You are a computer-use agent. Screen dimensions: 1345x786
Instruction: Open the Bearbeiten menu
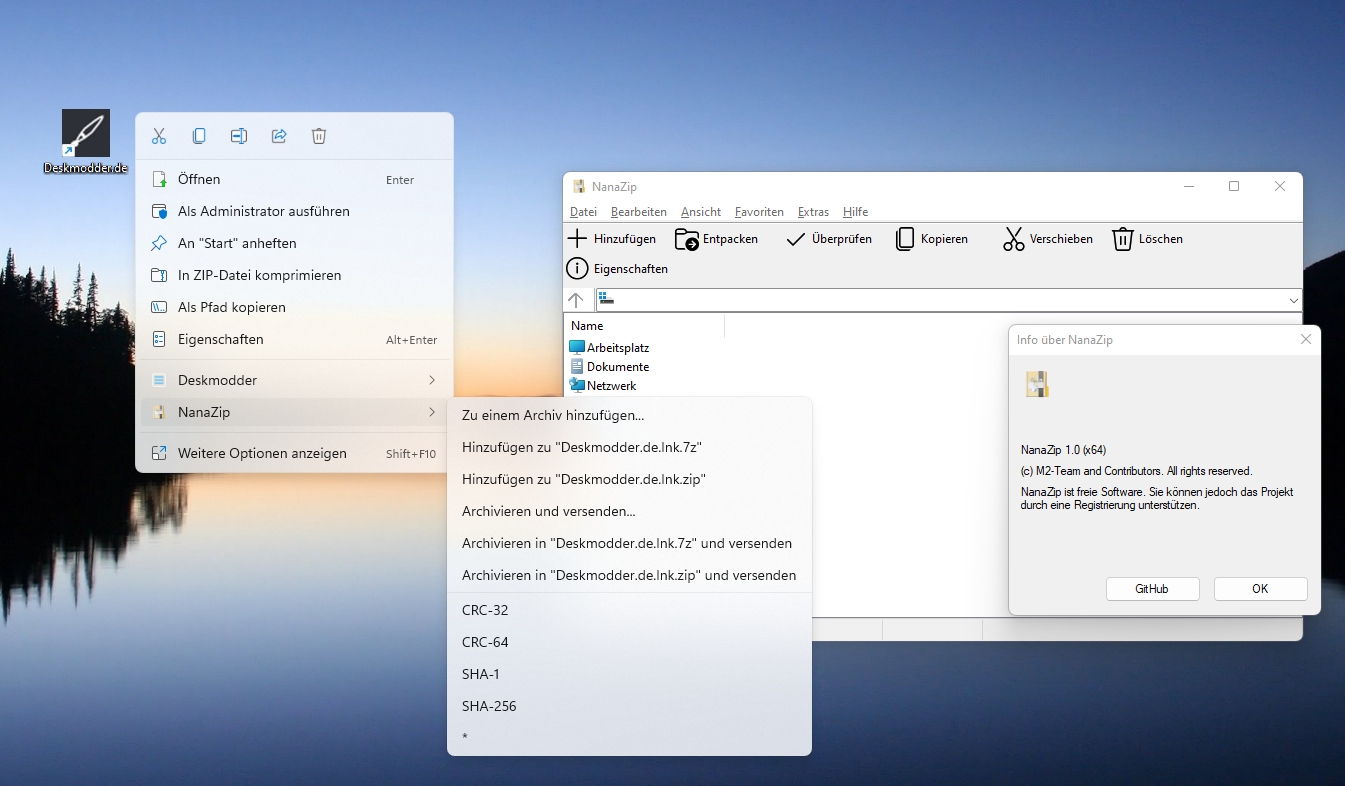[x=639, y=212]
